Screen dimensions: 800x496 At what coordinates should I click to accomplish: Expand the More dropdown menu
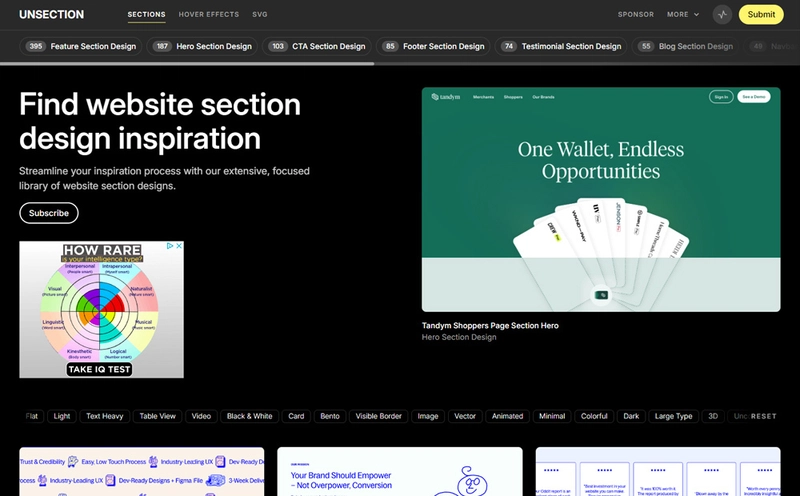pyautogui.click(x=683, y=14)
